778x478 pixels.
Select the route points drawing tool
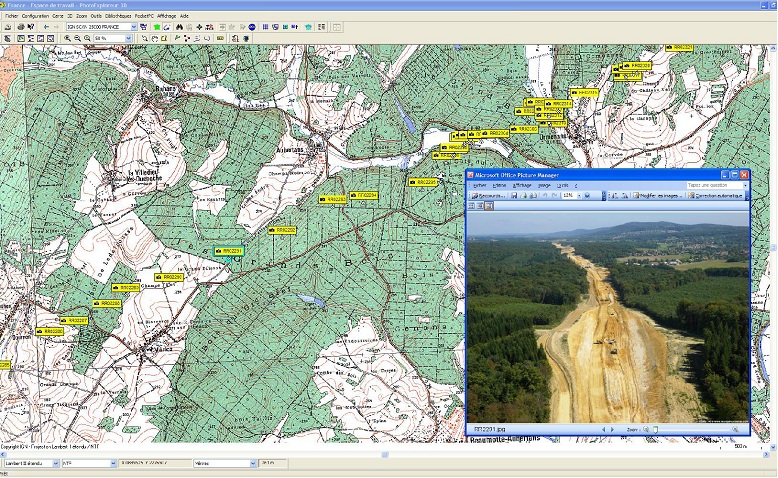(x=187, y=38)
